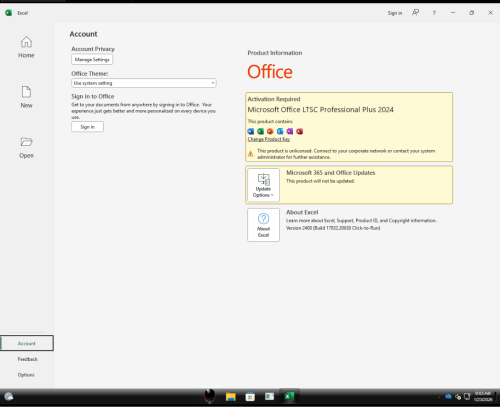
Task: Open the feedback icon next to Sign in
Action: (x=415, y=13)
